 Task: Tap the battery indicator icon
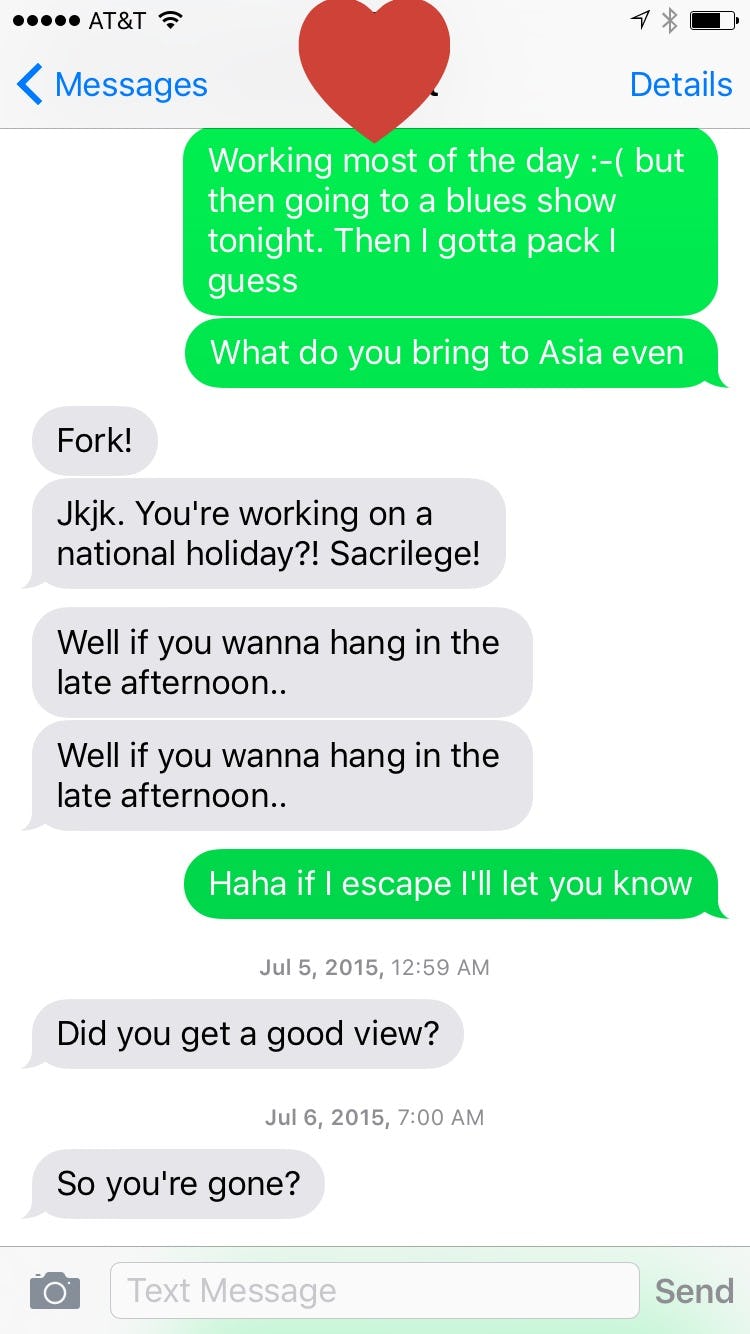(x=713, y=20)
